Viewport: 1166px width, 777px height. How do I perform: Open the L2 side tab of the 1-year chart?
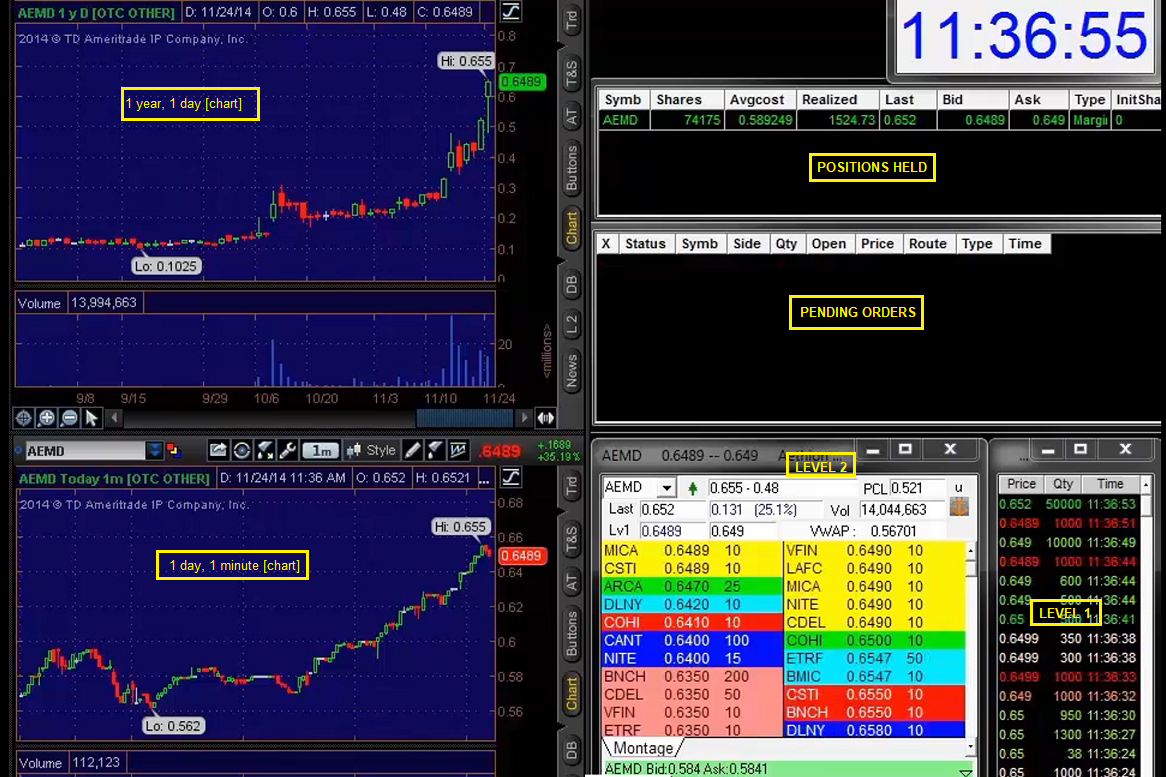tap(571, 324)
